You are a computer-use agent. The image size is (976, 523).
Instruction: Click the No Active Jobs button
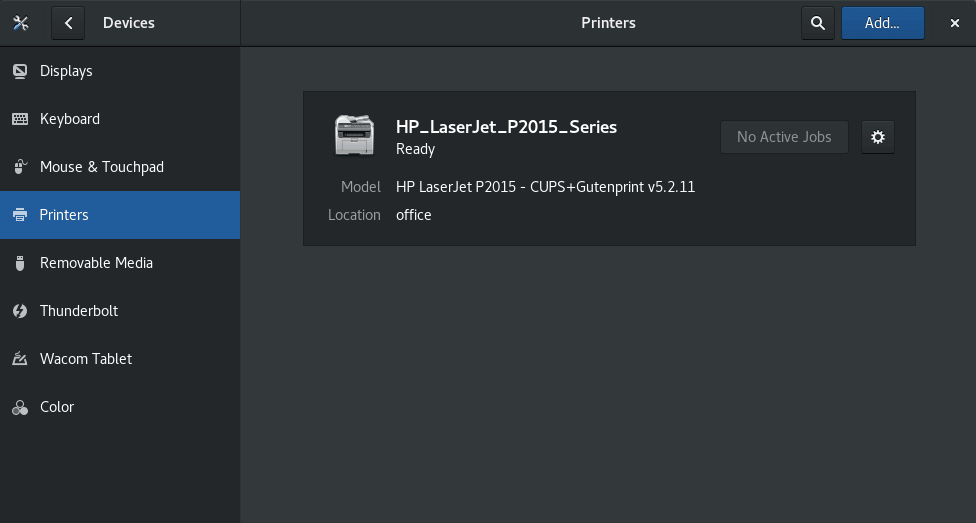pyautogui.click(x=784, y=137)
